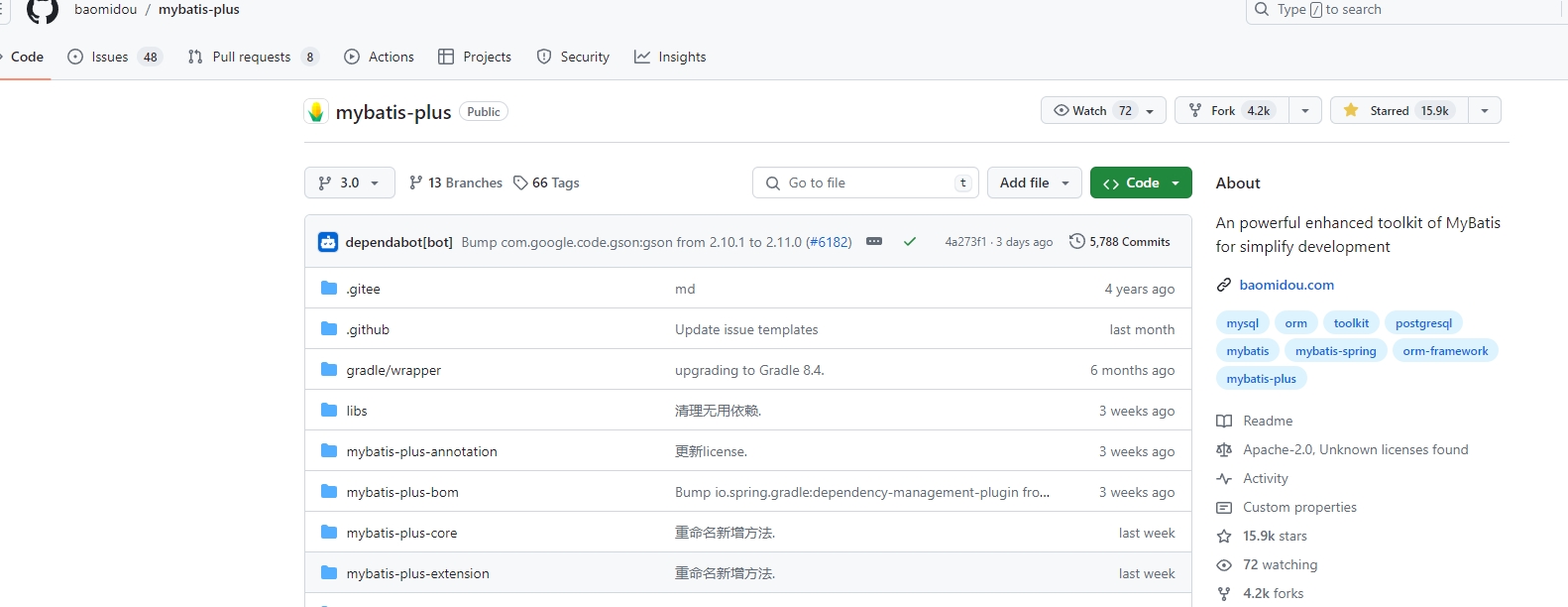1568x607 pixels.
Task: Click the search magnifier icon in top bar
Action: click(1262, 10)
